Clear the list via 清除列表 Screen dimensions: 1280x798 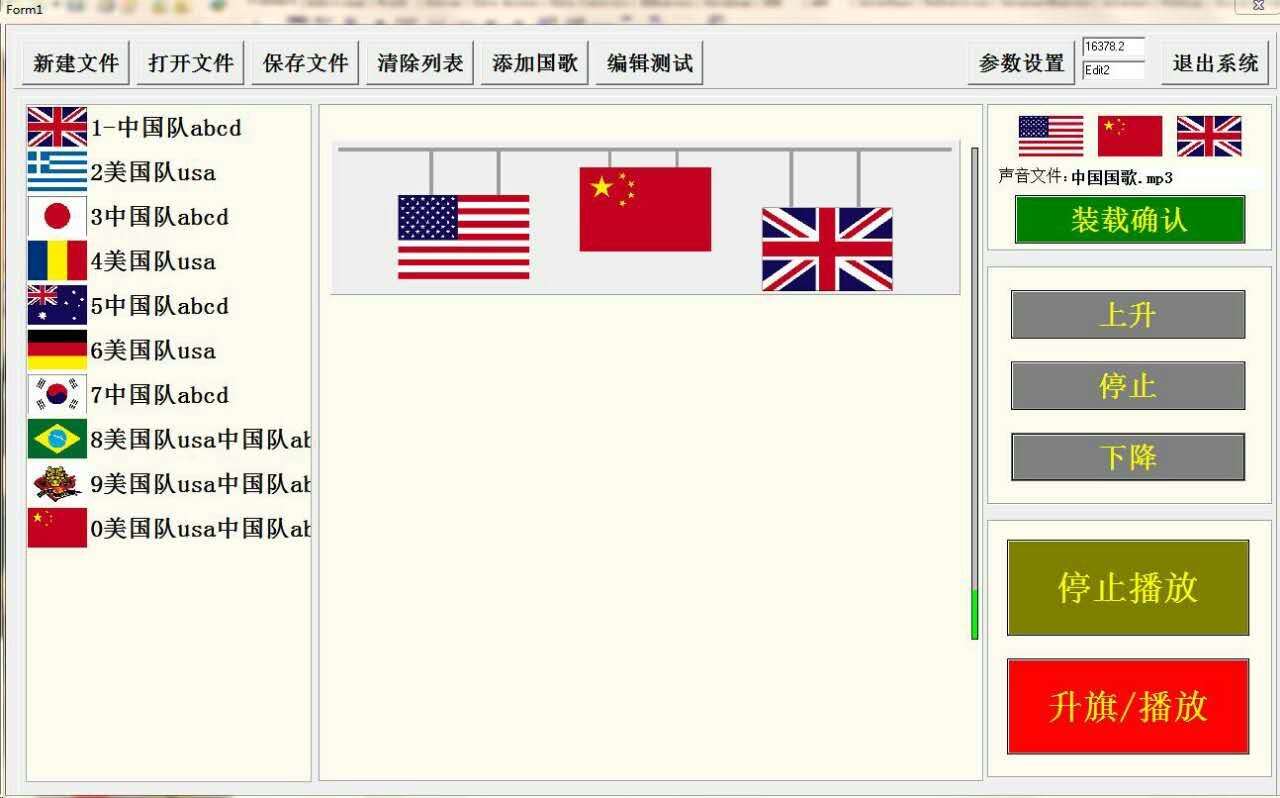(421, 63)
